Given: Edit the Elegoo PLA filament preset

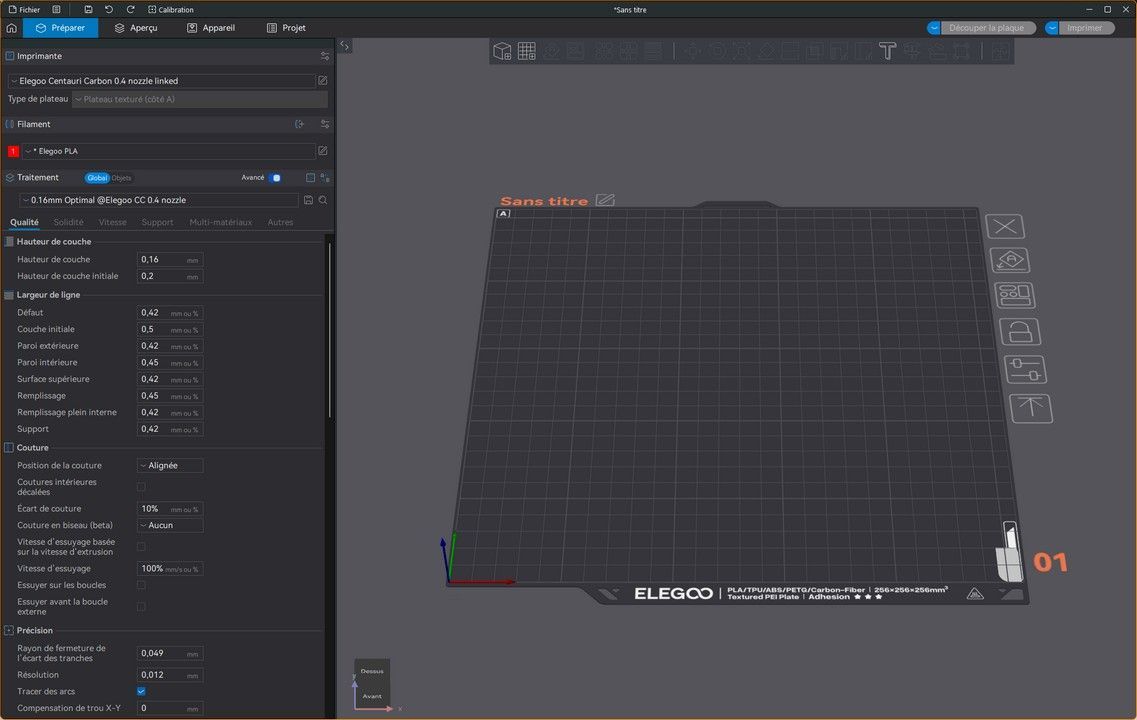Looking at the screenshot, I should click(323, 151).
